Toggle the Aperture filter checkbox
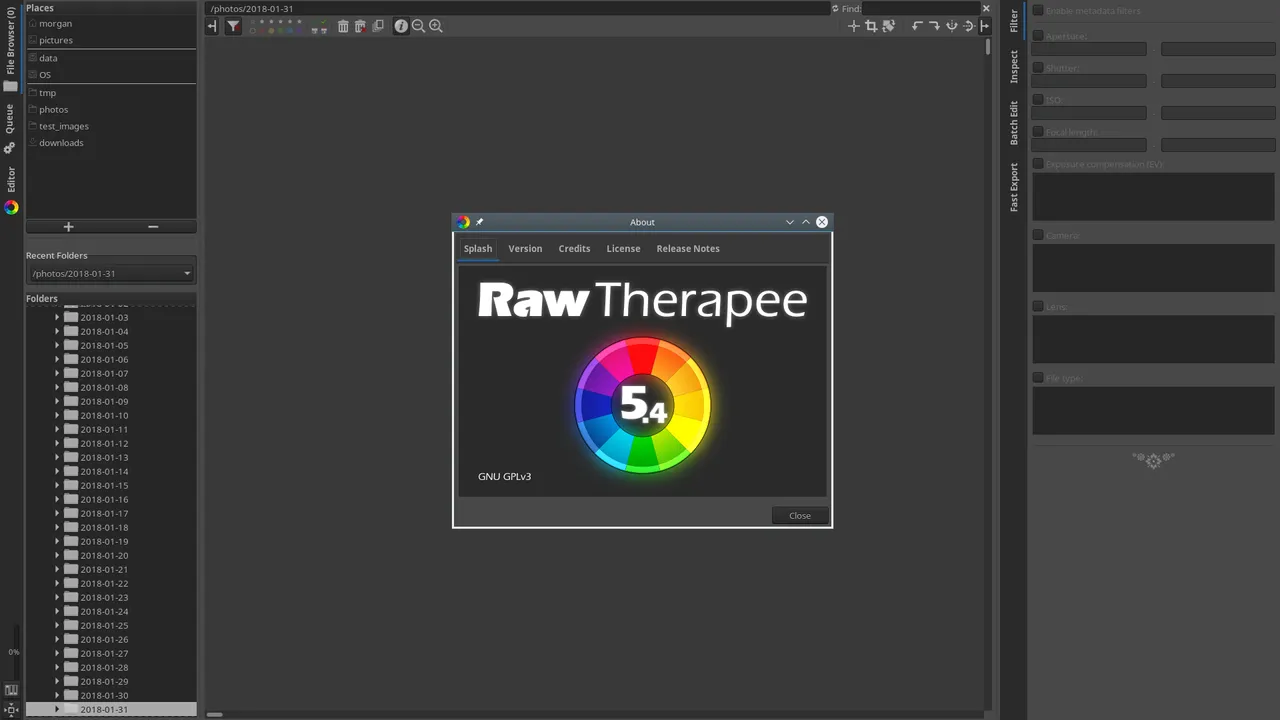Image resolution: width=1280 pixels, height=720 pixels. pos(1038,36)
